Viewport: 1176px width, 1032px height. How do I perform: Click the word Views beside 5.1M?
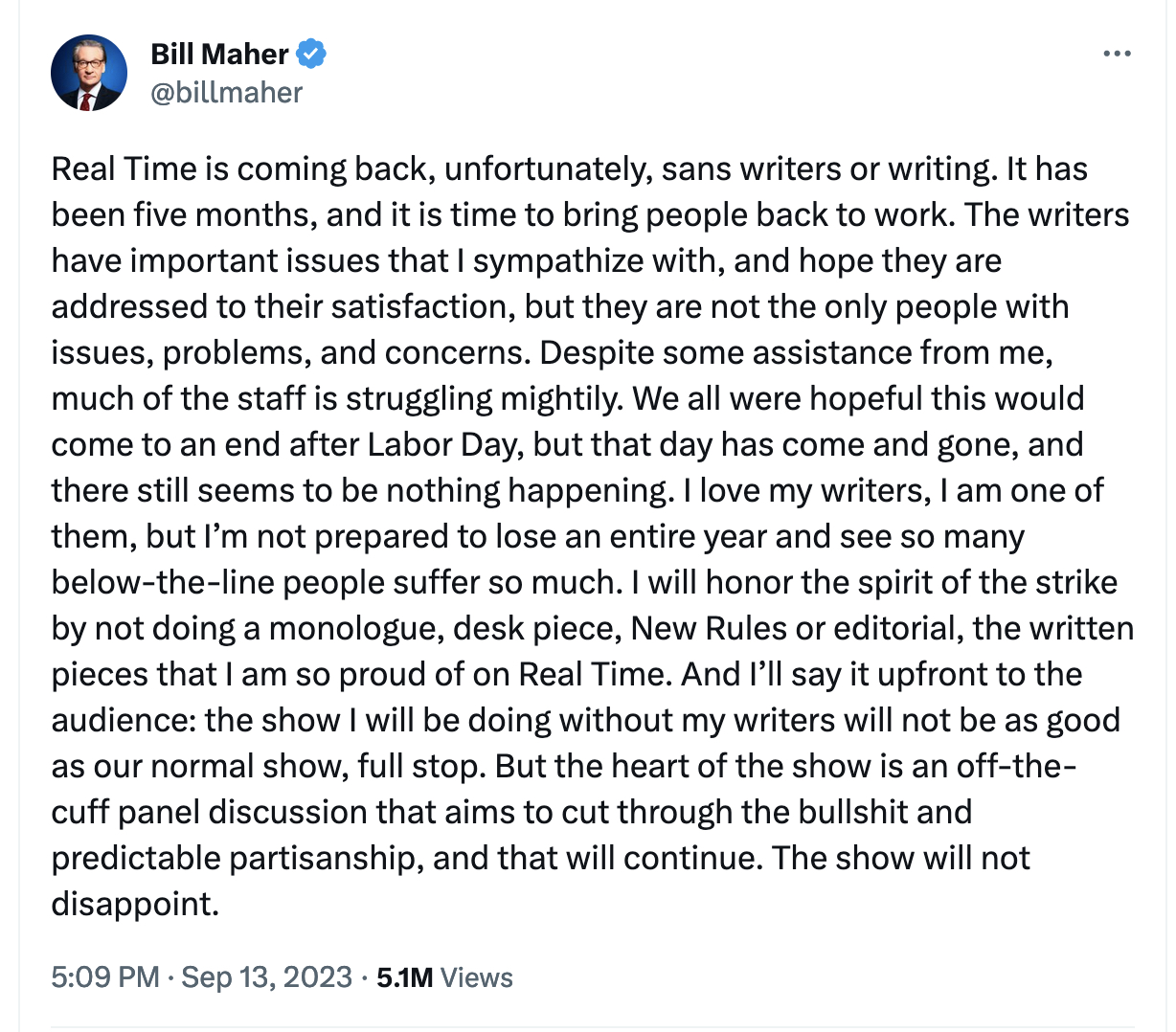[477, 977]
